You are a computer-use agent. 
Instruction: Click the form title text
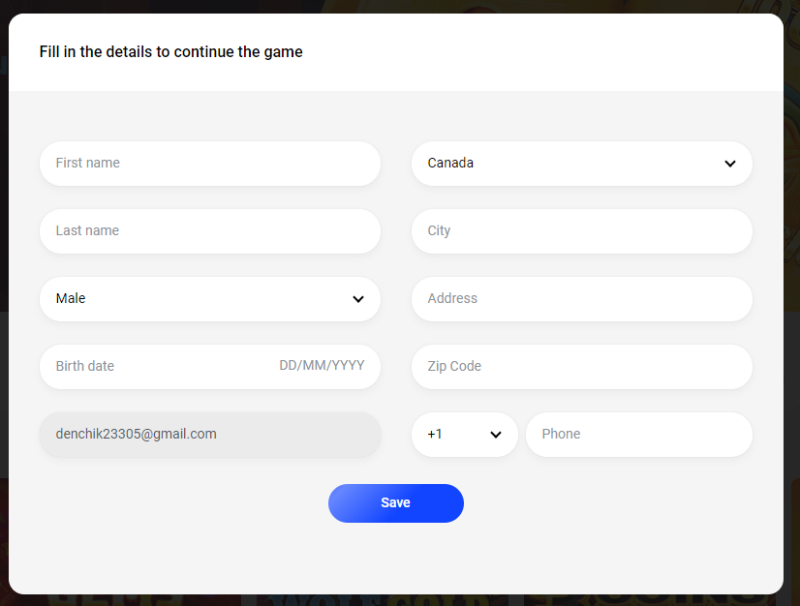click(x=170, y=52)
